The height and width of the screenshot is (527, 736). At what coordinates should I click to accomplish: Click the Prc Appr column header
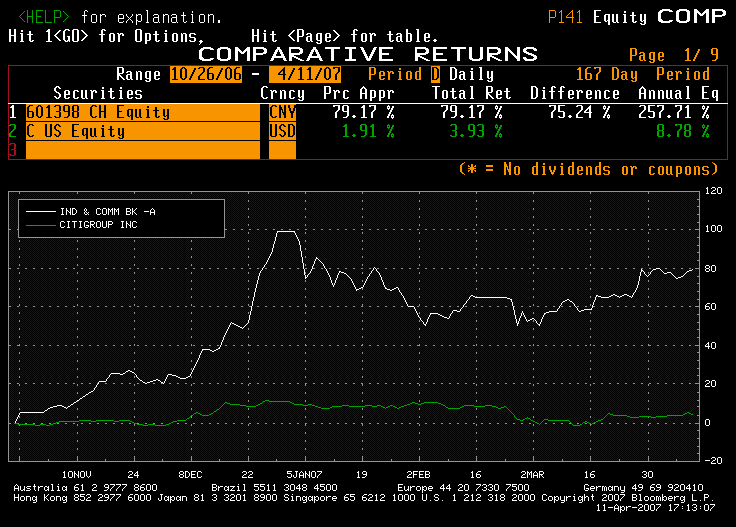click(x=359, y=93)
